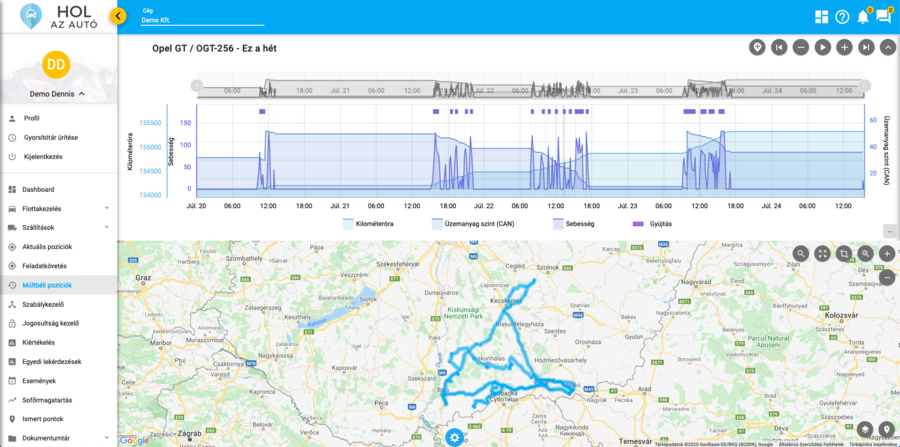Toggle the Sebesség legend series

pyautogui.click(x=571, y=224)
